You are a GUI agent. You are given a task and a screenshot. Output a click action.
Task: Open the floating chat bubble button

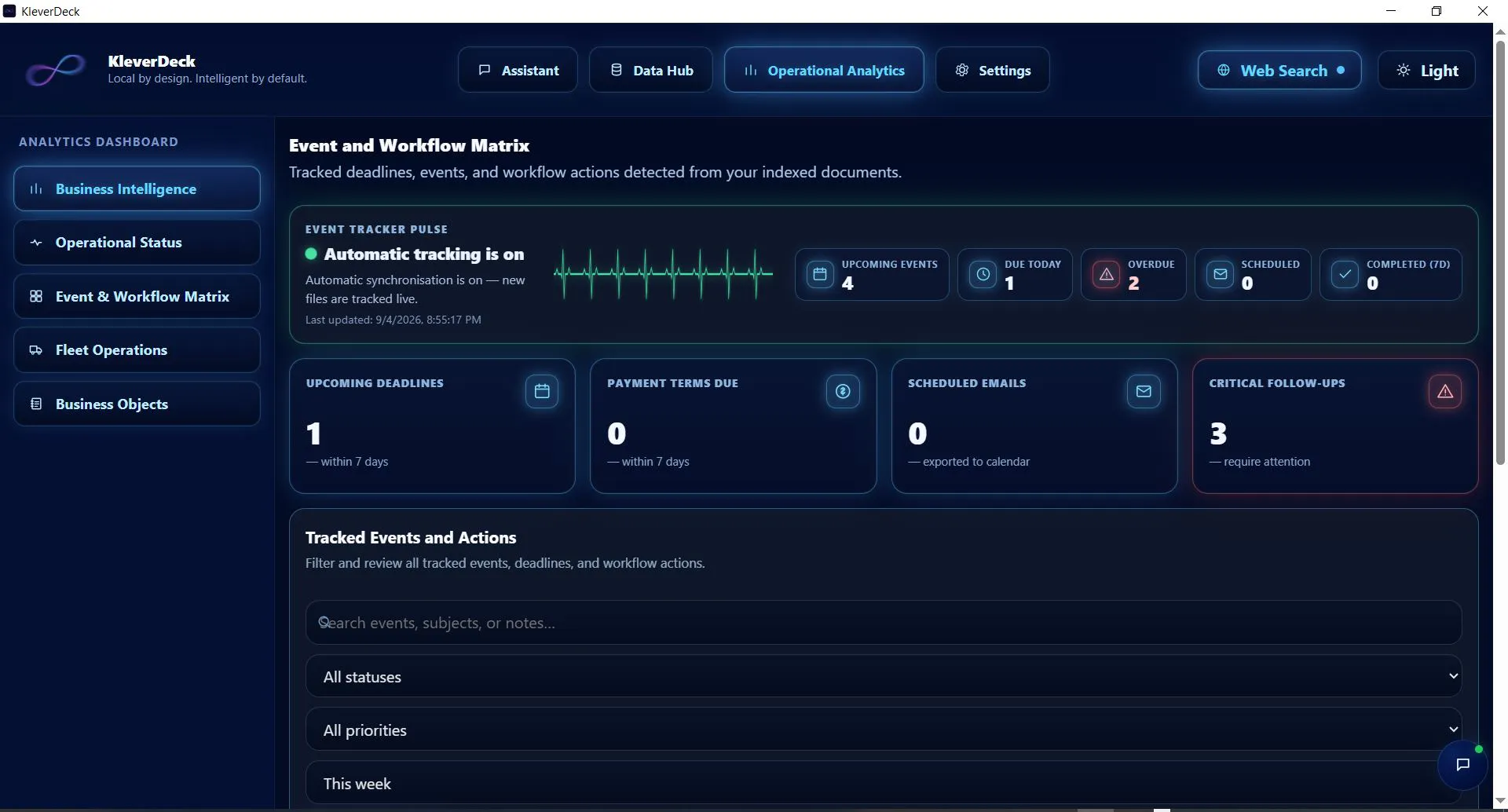1462,764
